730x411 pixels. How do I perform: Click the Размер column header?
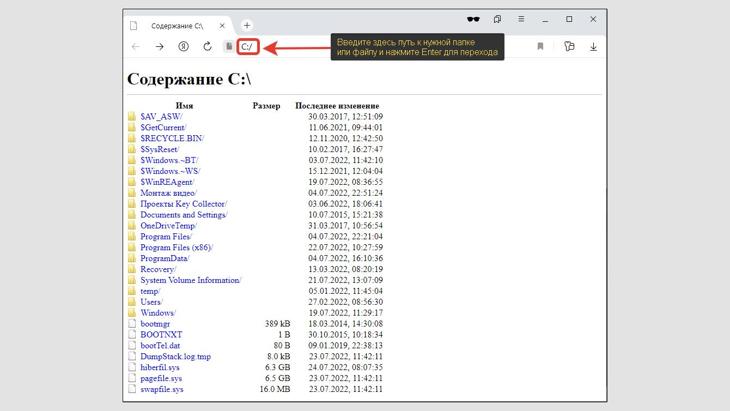[266, 106]
